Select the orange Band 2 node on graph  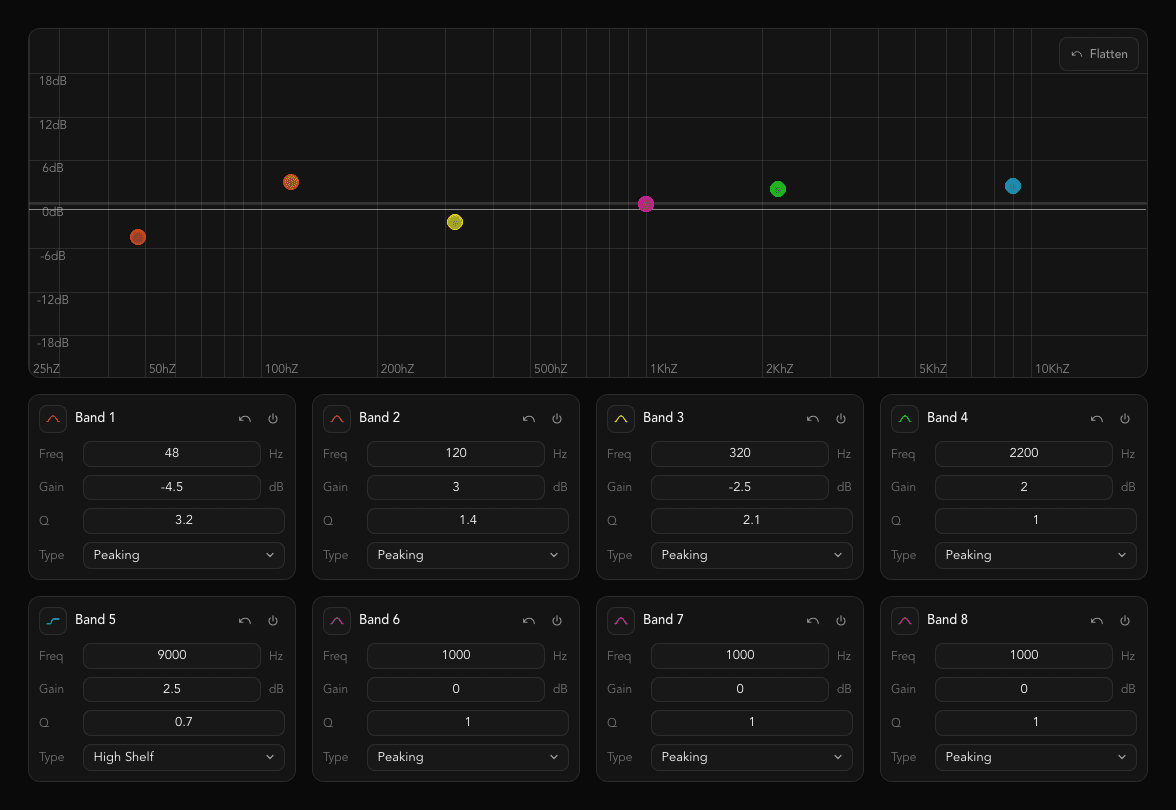291,182
